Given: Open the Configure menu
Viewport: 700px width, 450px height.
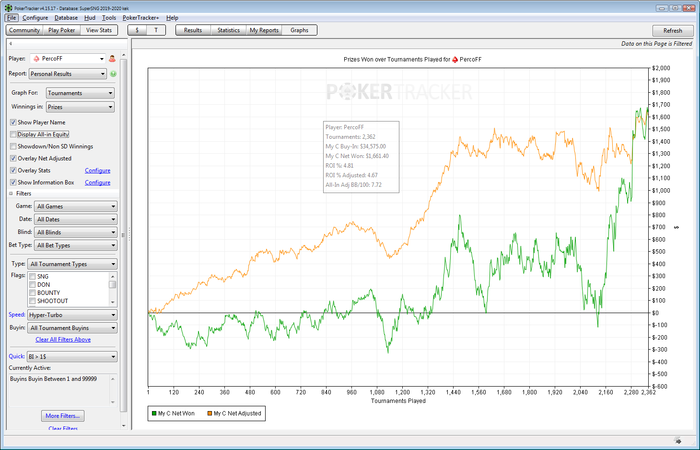Looking at the screenshot, I should tap(35, 18).
